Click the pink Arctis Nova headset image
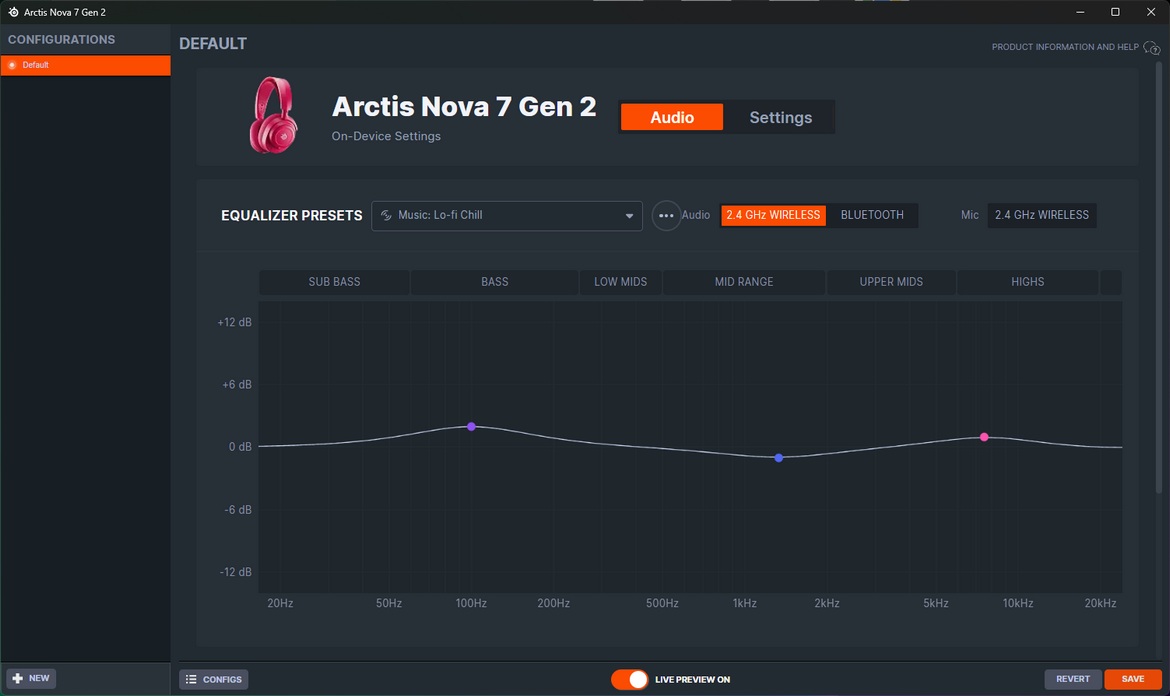The image size is (1170, 696). [272, 115]
